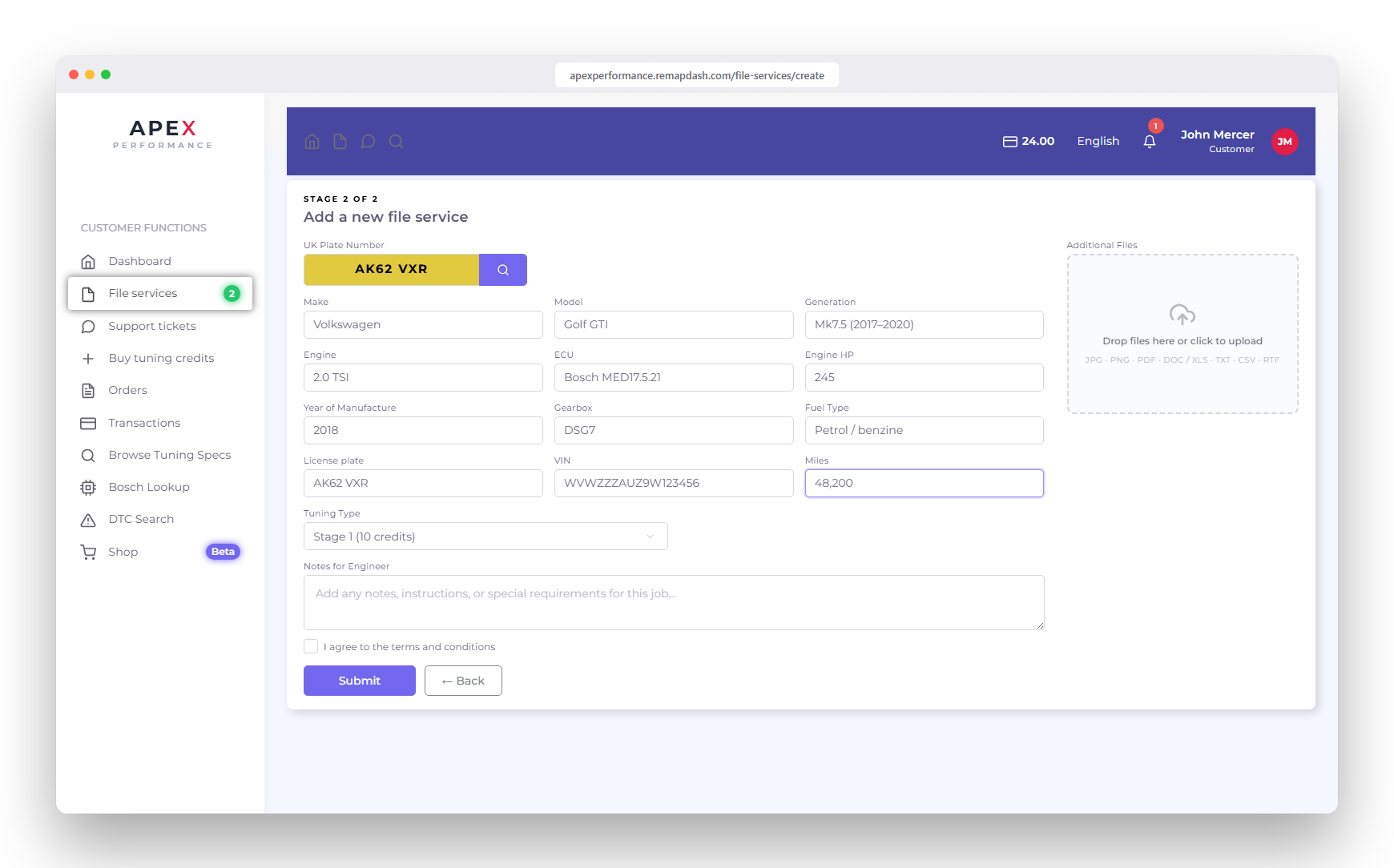Click the Bosch Lookup chip icon
Viewport: 1394px width, 868px height.
[x=88, y=488]
